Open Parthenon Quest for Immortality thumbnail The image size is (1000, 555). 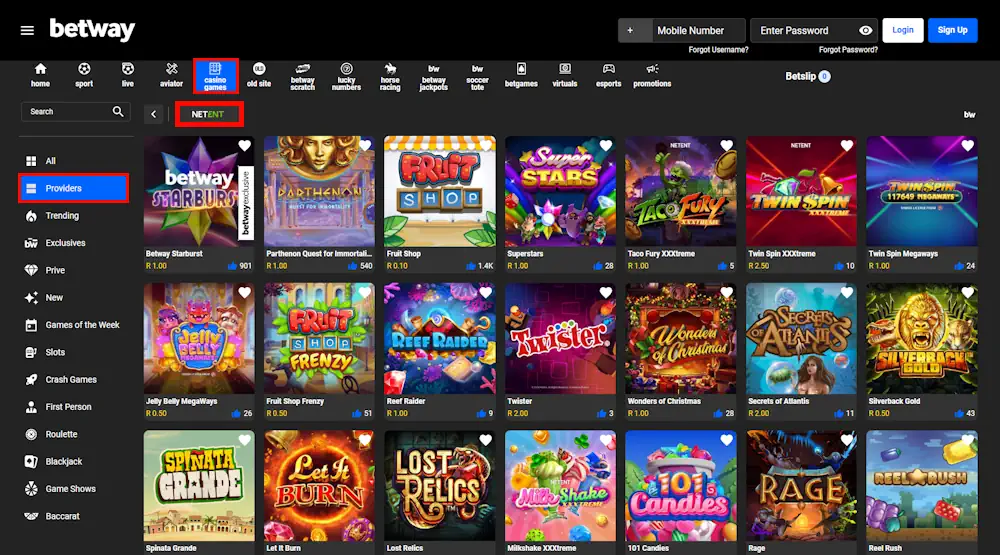point(319,191)
